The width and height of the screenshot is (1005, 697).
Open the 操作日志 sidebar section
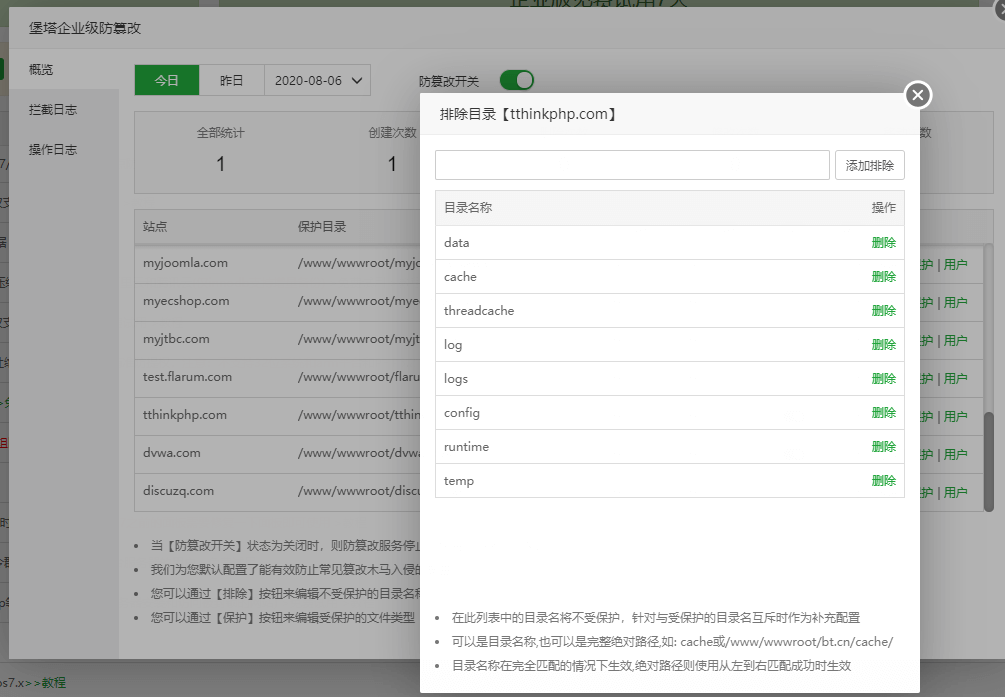pyautogui.click(x=53, y=149)
